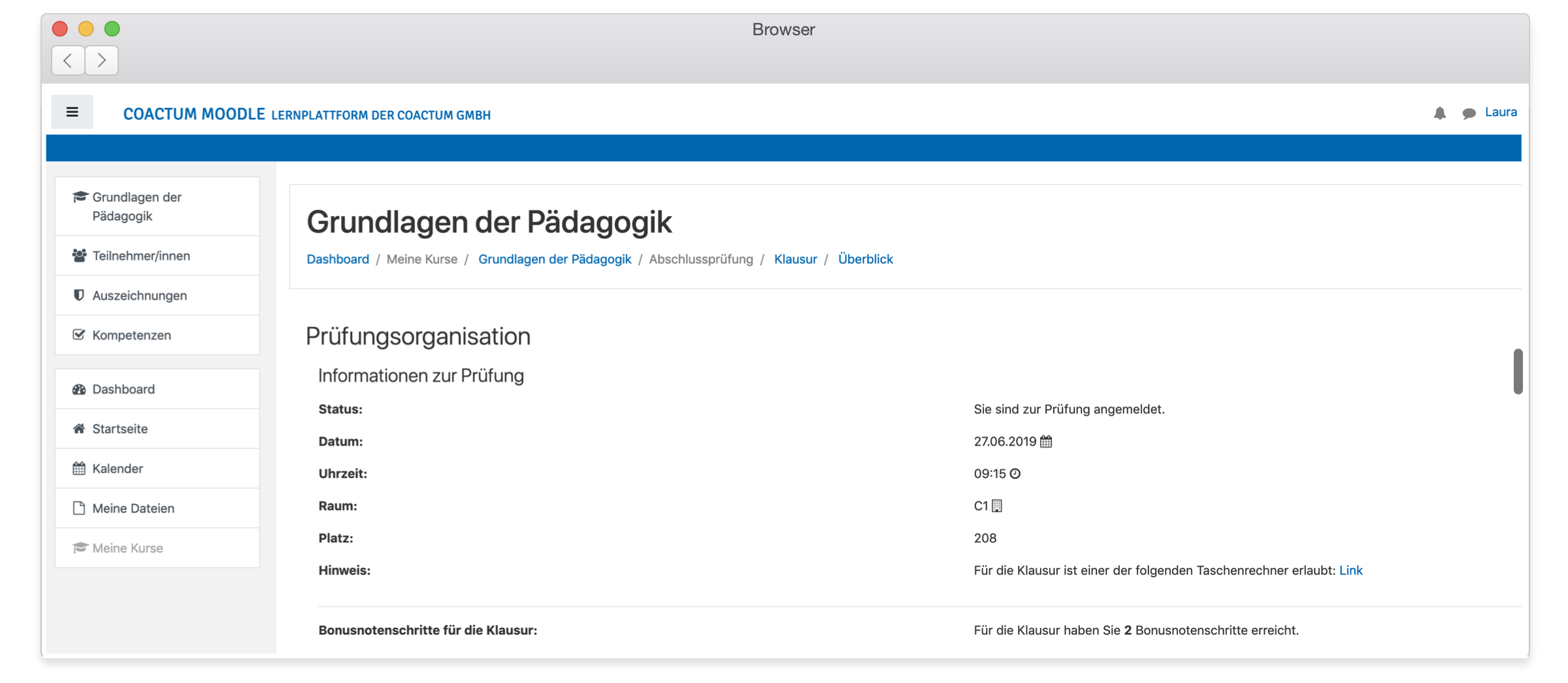Click the calendar icon next to 27.06.2019
The width and height of the screenshot is (1568, 683).
click(x=1045, y=441)
